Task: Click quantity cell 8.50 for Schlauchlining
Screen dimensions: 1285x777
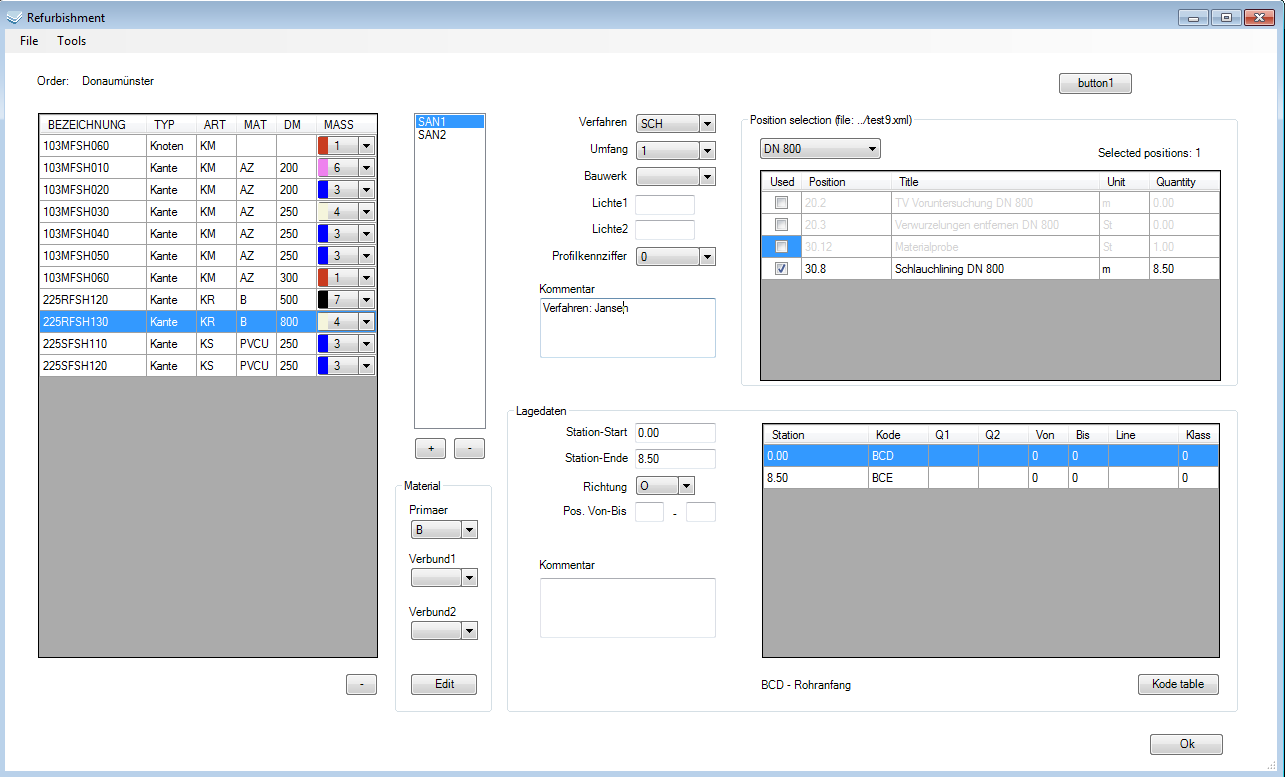Action: point(1185,269)
